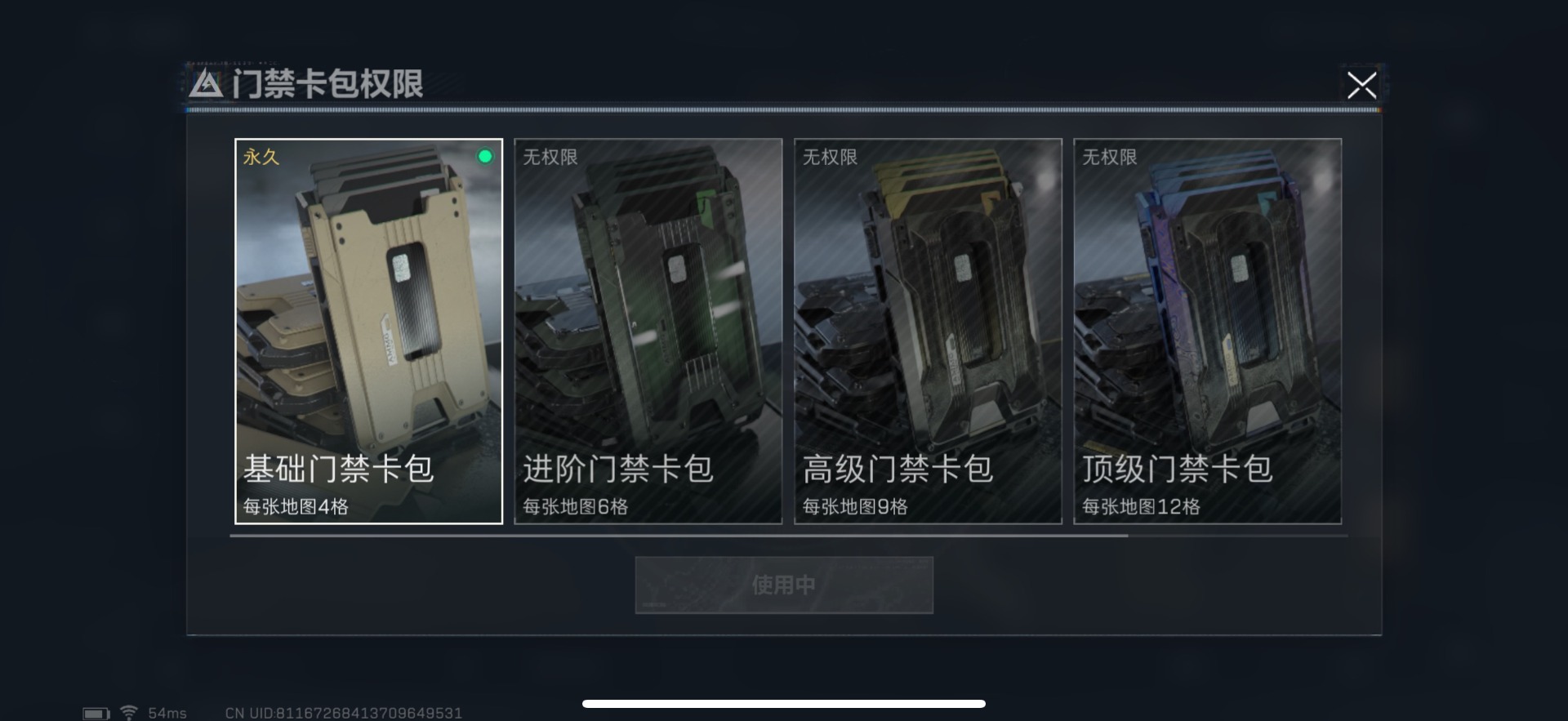
Task: Click the 门禁卡包权限 title text
Action: pos(327,84)
